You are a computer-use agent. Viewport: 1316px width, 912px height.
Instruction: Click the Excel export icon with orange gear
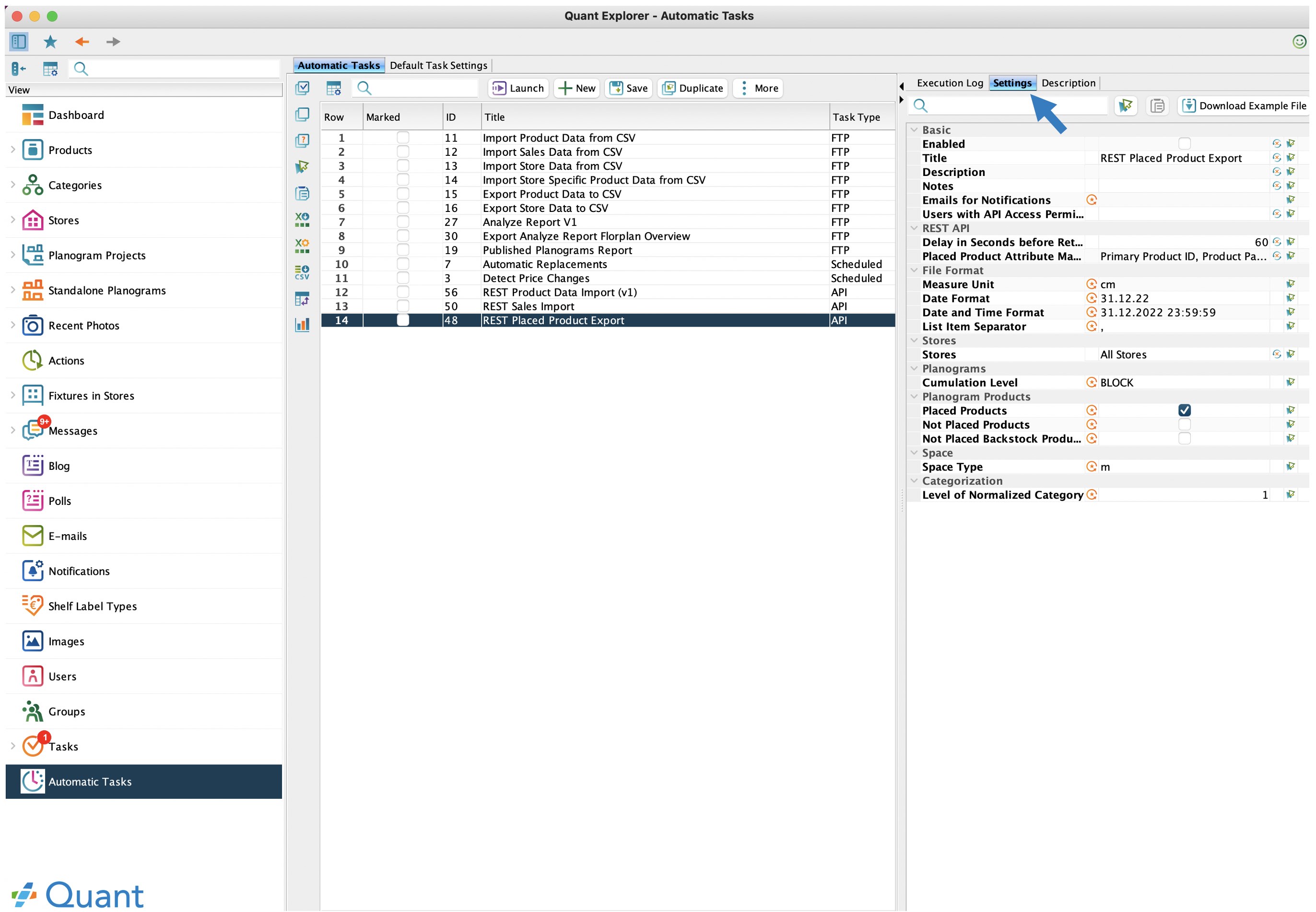pos(302,246)
